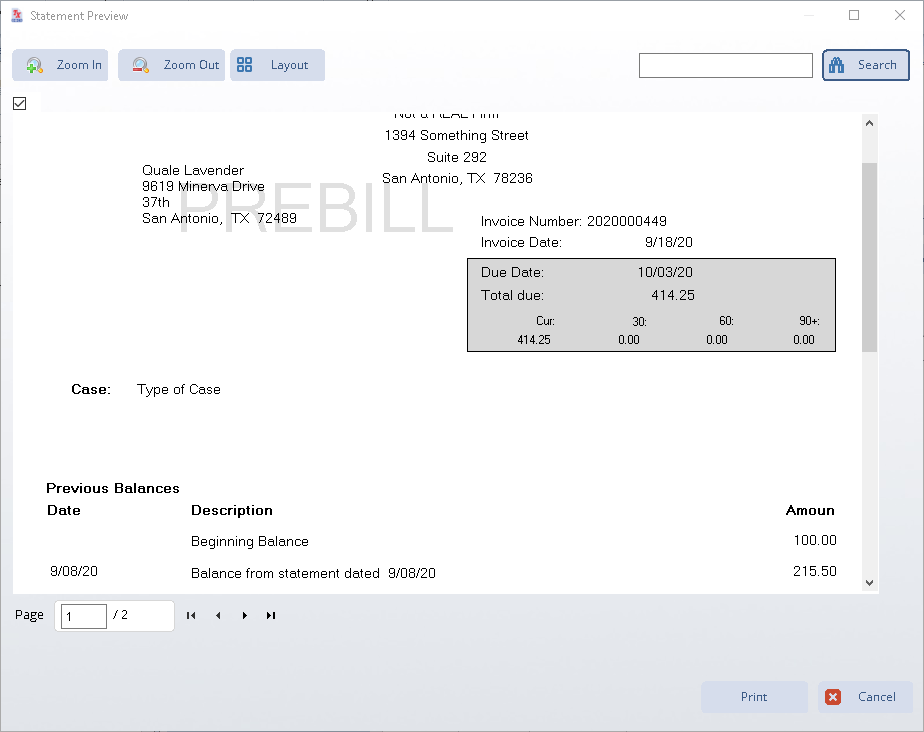
Task: Click inside the search text box
Action: pos(725,65)
